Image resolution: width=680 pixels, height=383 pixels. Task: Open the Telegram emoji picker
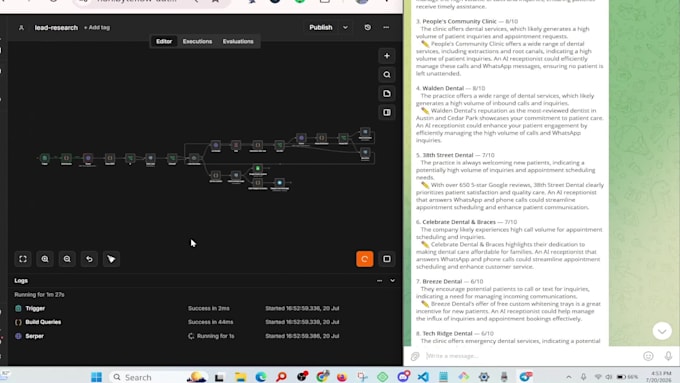(x=648, y=356)
